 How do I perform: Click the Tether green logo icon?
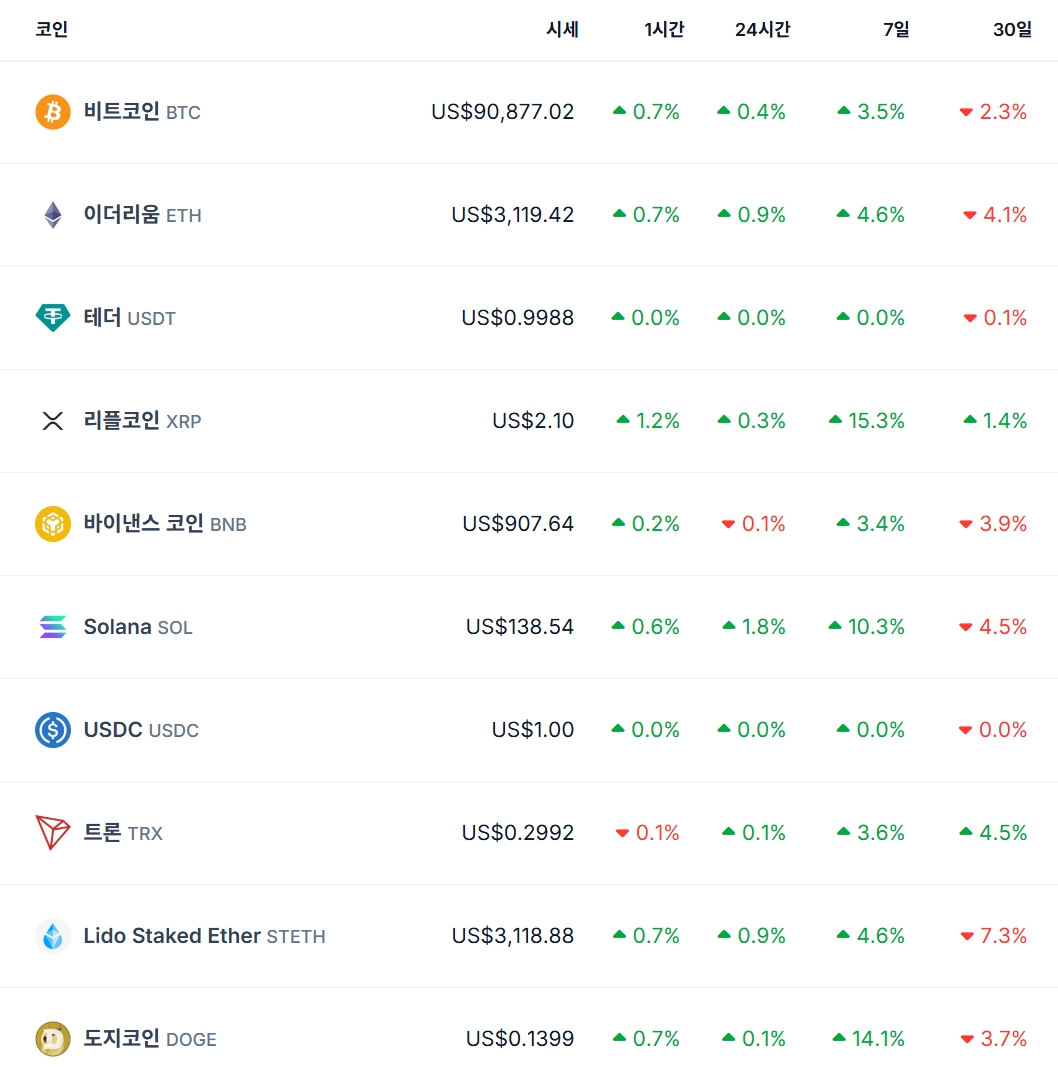click(53, 318)
